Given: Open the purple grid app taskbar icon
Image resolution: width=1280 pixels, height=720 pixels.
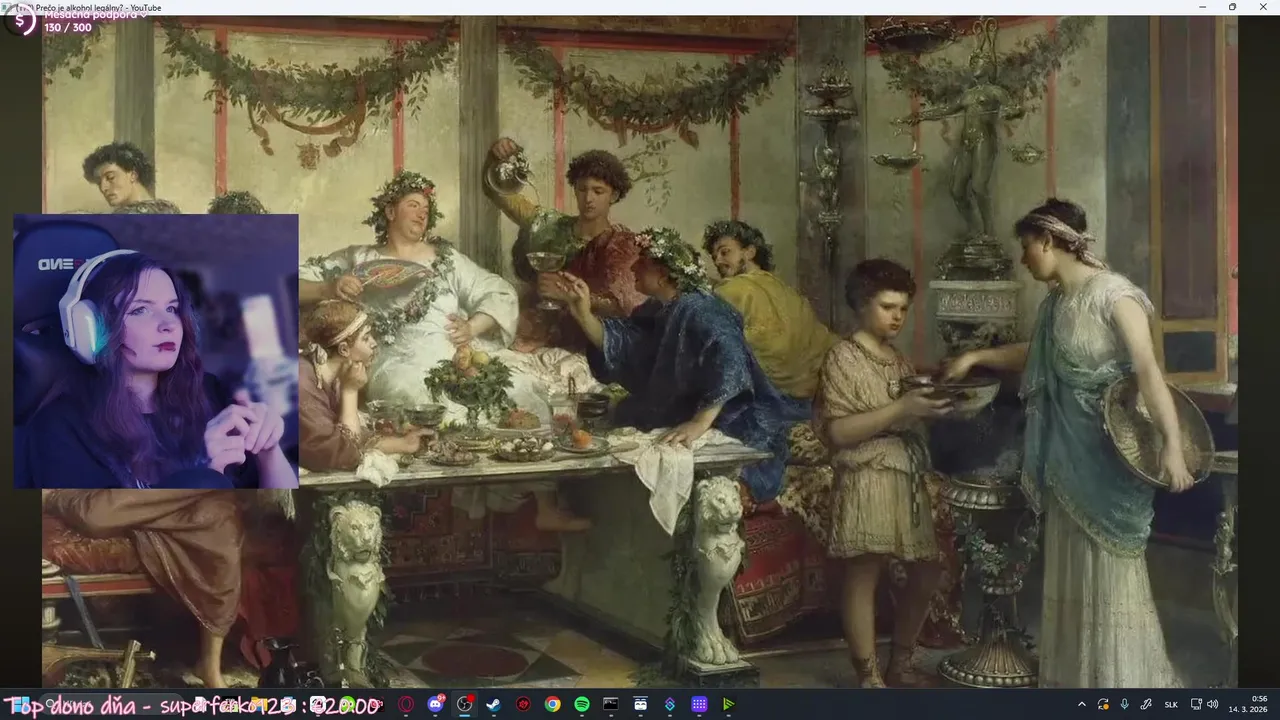Looking at the screenshot, I should (699, 704).
